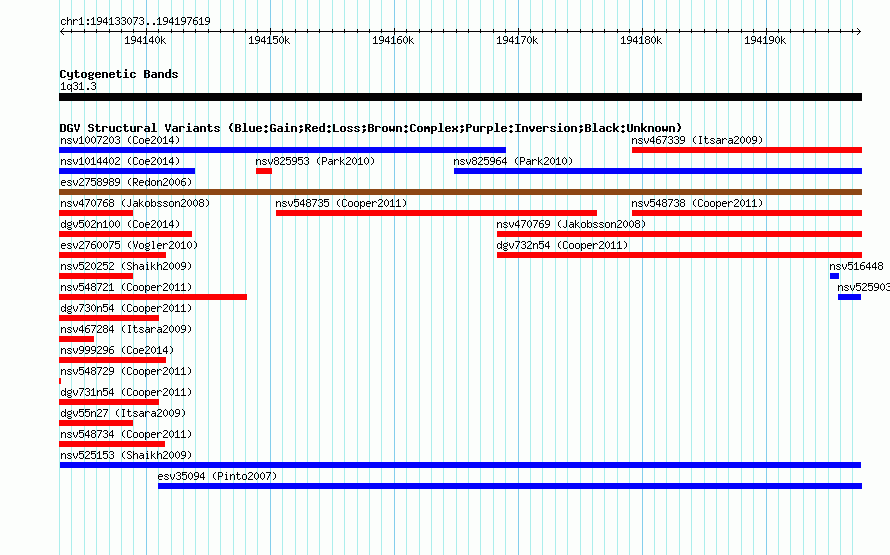The height and width of the screenshot is (555, 890).
Task: Open variant nsv467339 (Itsara2009)
Action: tap(697, 140)
